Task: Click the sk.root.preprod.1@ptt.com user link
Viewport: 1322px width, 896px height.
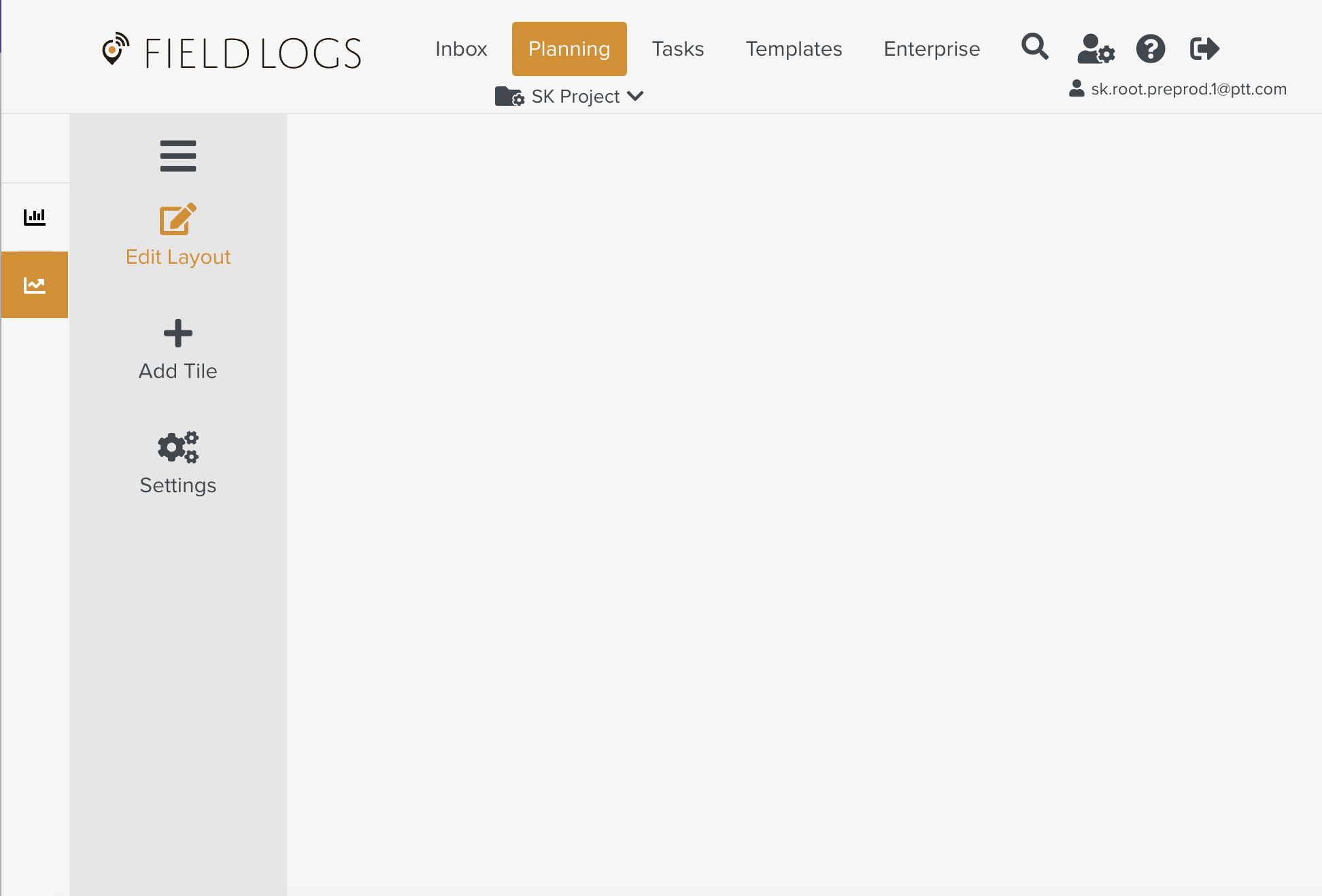Action: (1188, 89)
